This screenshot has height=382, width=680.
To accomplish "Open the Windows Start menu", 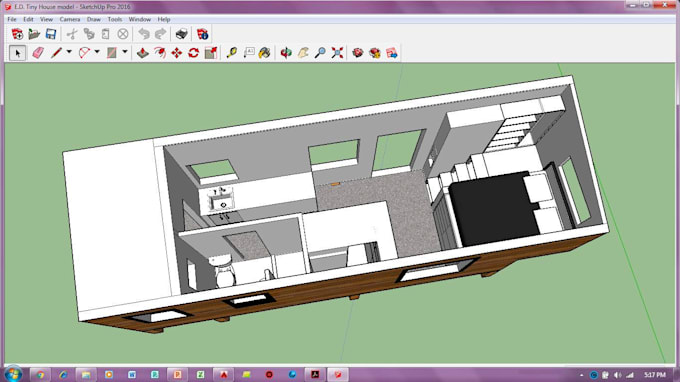I will click(13, 374).
